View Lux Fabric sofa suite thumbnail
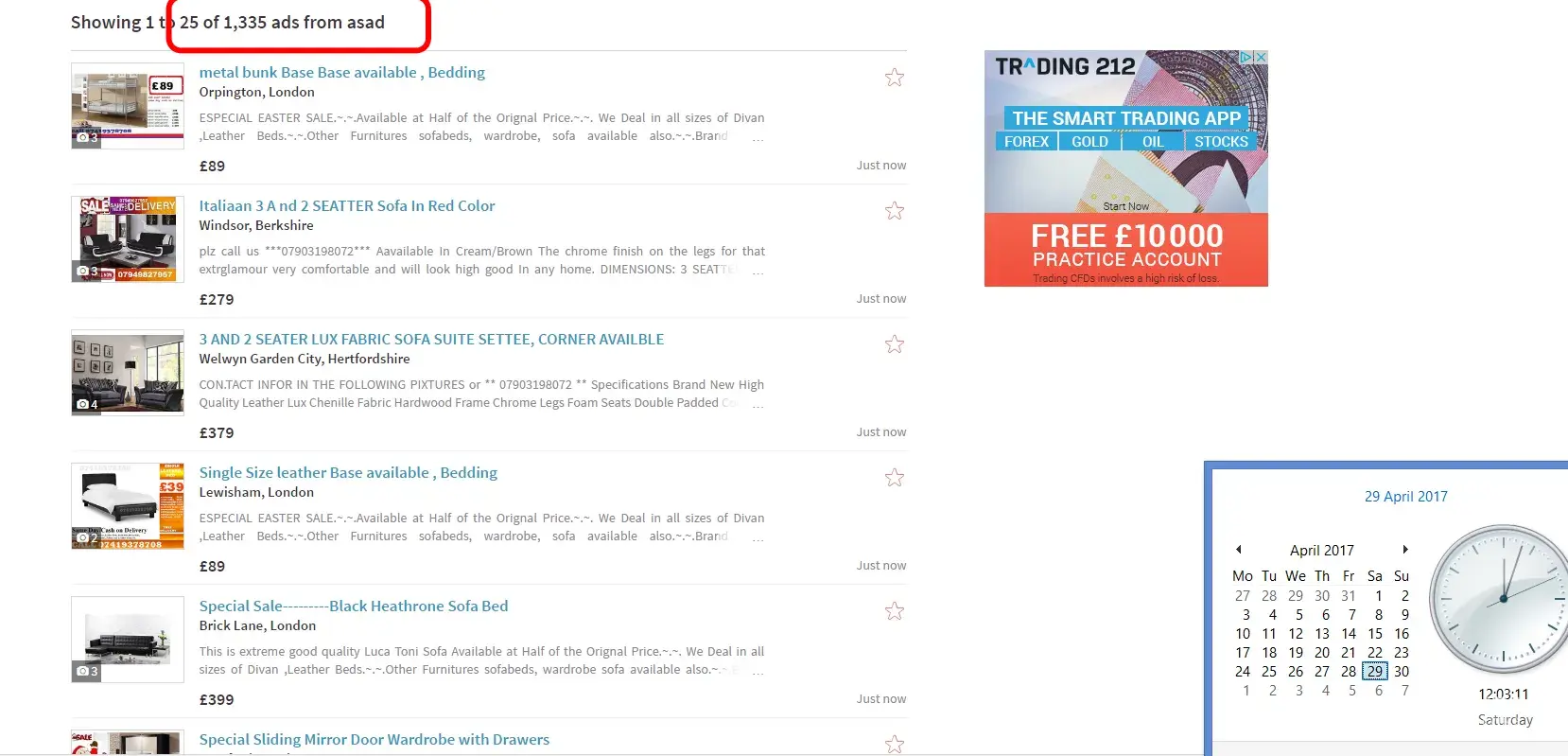This screenshot has width=1568, height=756. pyautogui.click(x=128, y=373)
